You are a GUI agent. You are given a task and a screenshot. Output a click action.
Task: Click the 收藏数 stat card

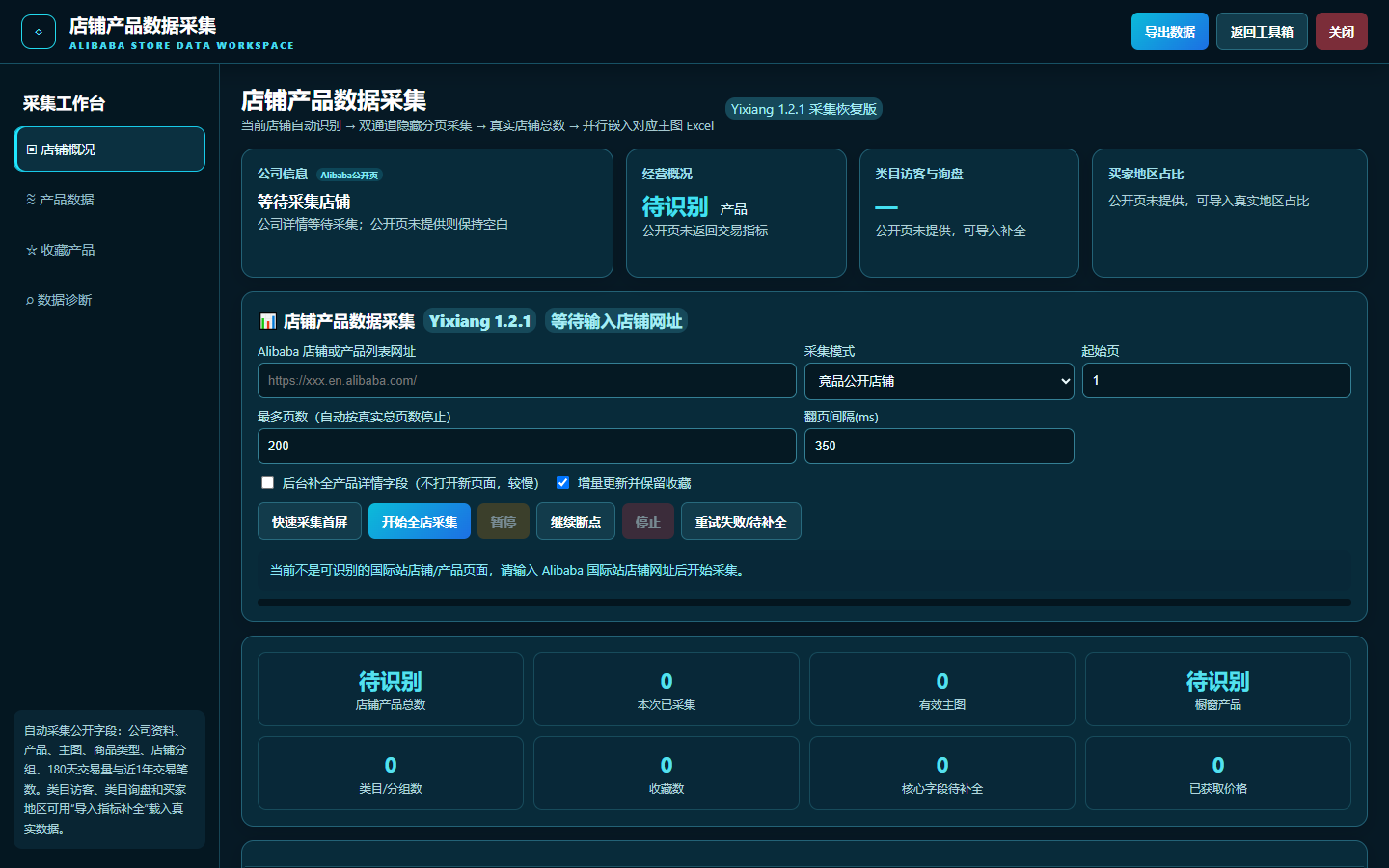(667, 773)
